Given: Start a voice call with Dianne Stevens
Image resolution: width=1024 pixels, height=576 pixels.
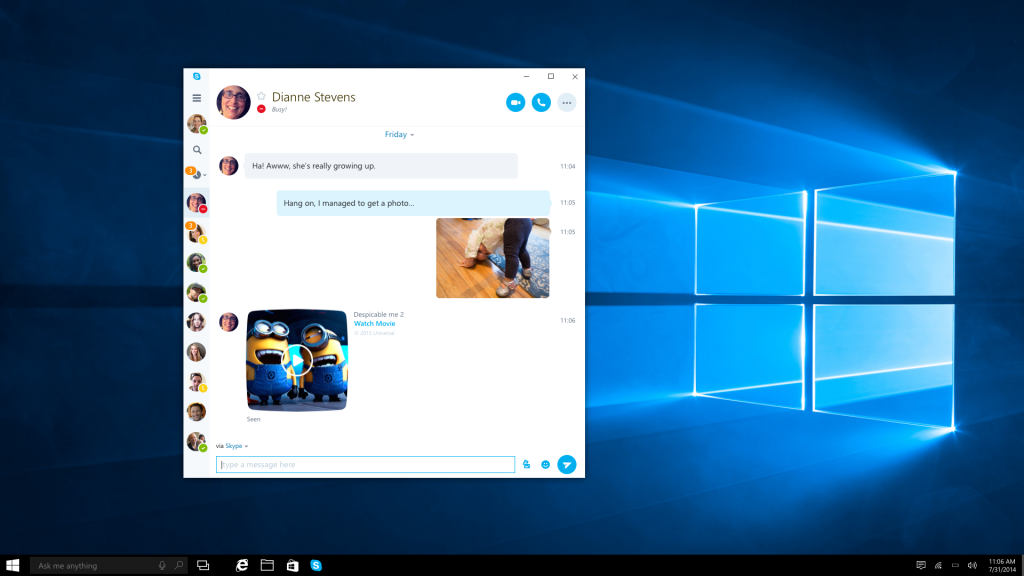Looking at the screenshot, I should (x=541, y=102).
